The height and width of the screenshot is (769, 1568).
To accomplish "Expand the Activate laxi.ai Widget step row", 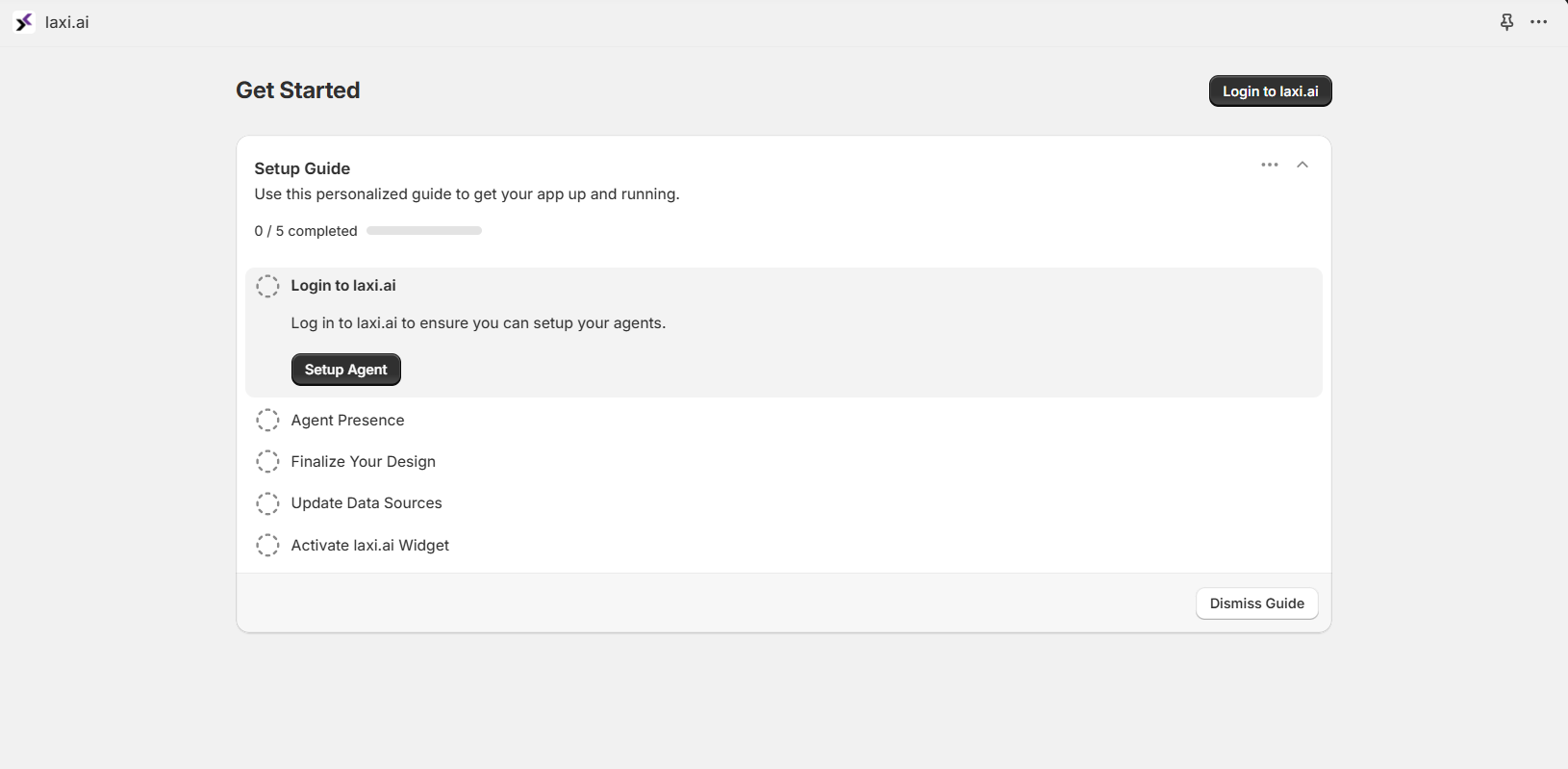I will [369, 545].
